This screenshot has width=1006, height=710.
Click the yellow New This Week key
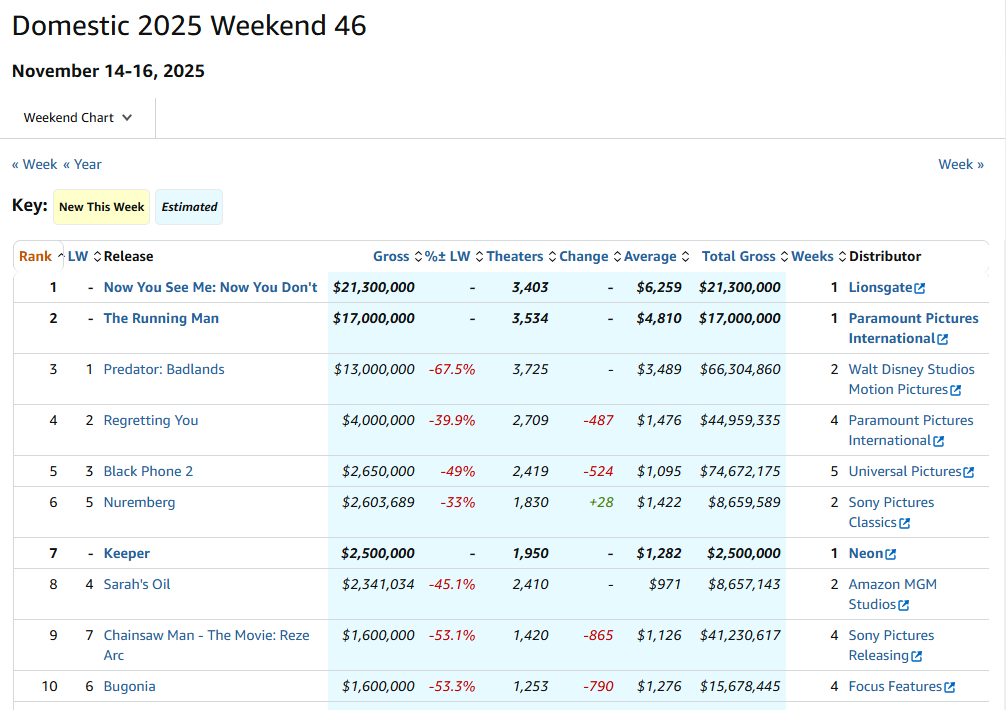101,207
